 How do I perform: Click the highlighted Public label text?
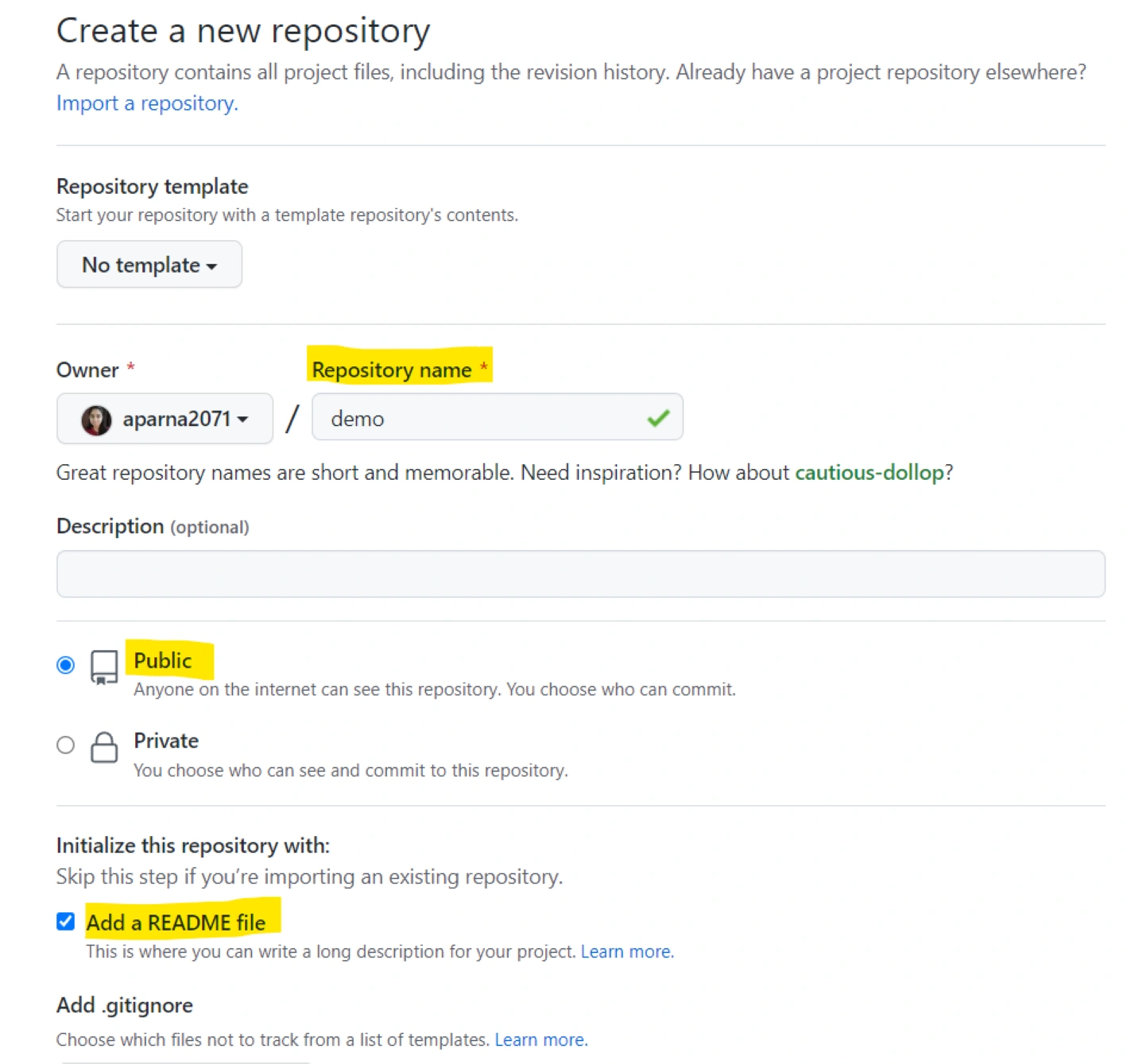(163, 660)
